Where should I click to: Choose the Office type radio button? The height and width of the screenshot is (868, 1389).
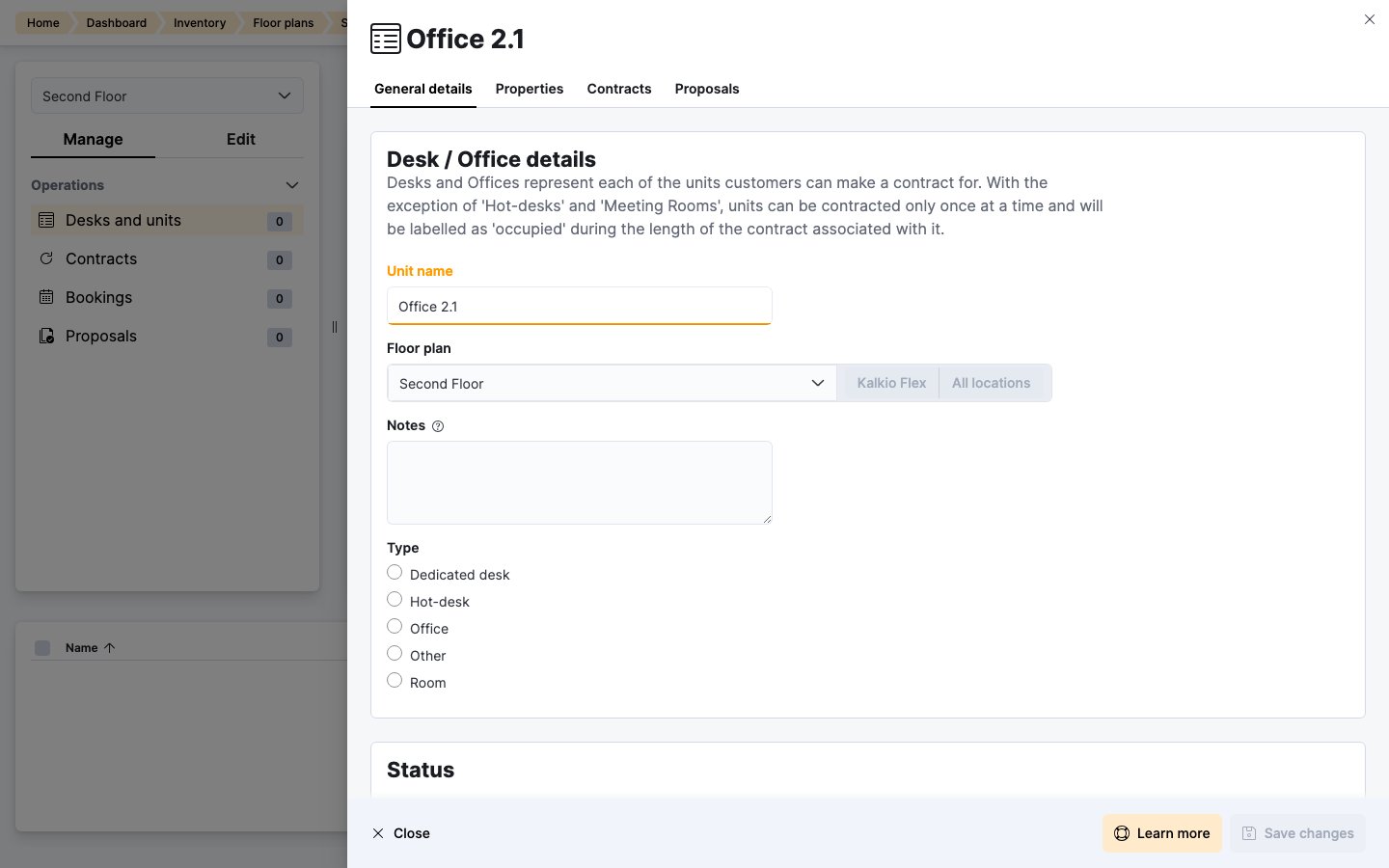coord(395,627)
